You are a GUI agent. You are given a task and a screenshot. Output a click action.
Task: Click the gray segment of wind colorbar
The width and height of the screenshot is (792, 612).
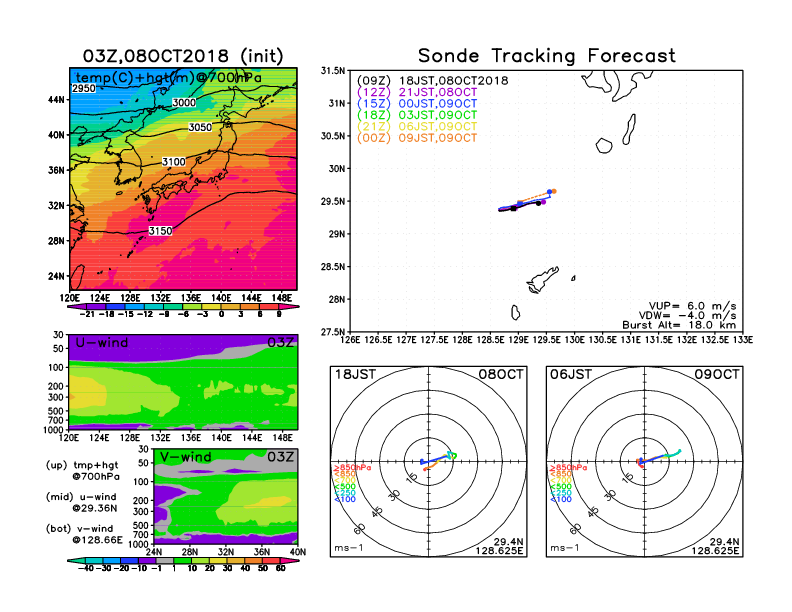(x=164, y=560)
